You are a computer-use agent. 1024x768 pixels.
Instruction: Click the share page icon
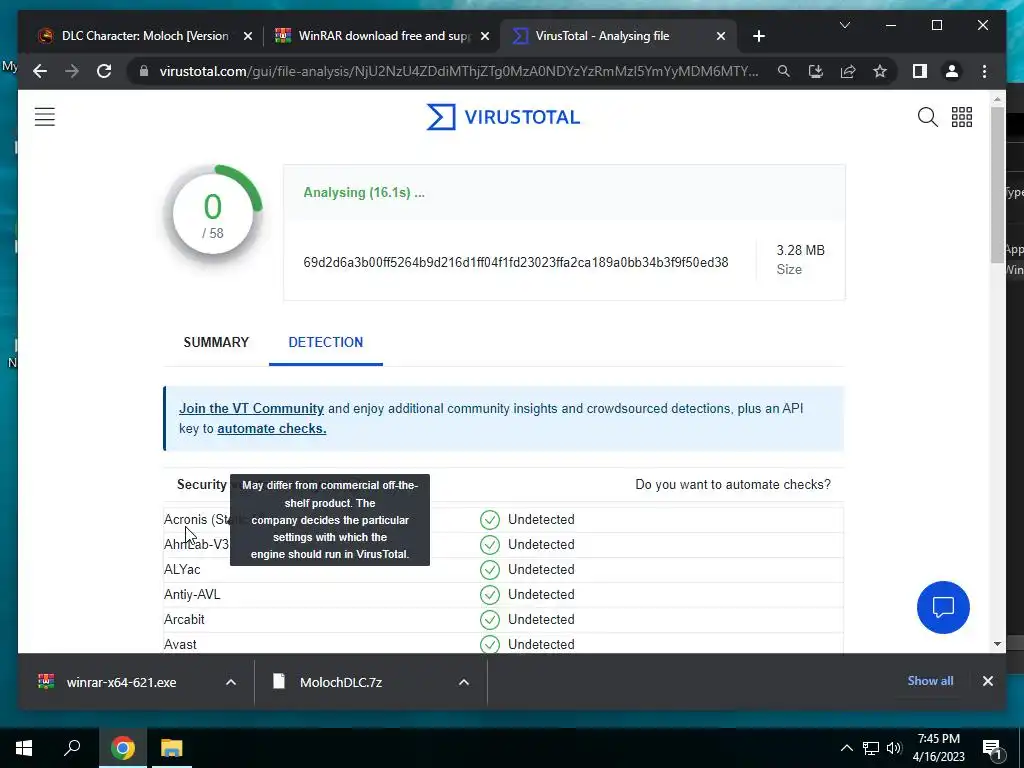(x=848, y=71)
